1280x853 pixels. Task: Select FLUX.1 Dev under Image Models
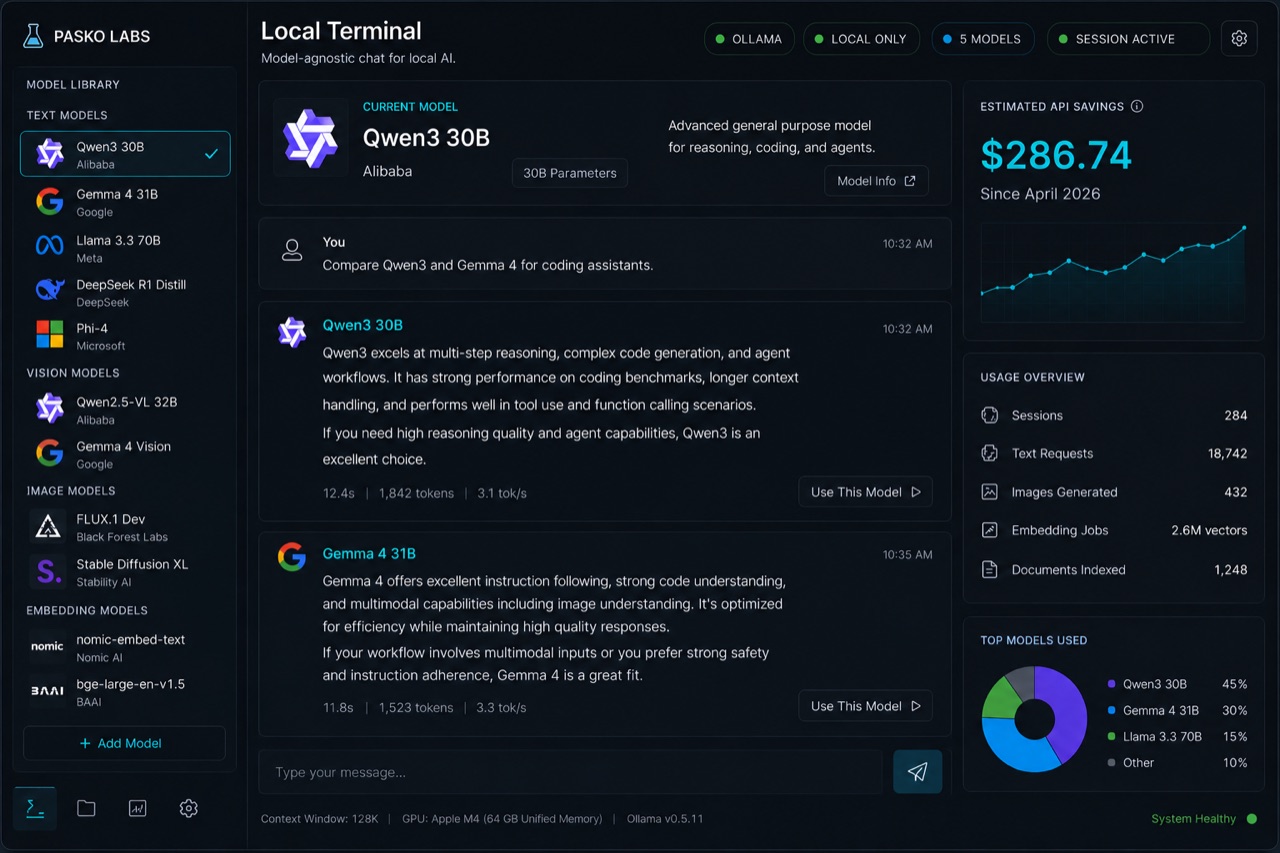[125, 528]
